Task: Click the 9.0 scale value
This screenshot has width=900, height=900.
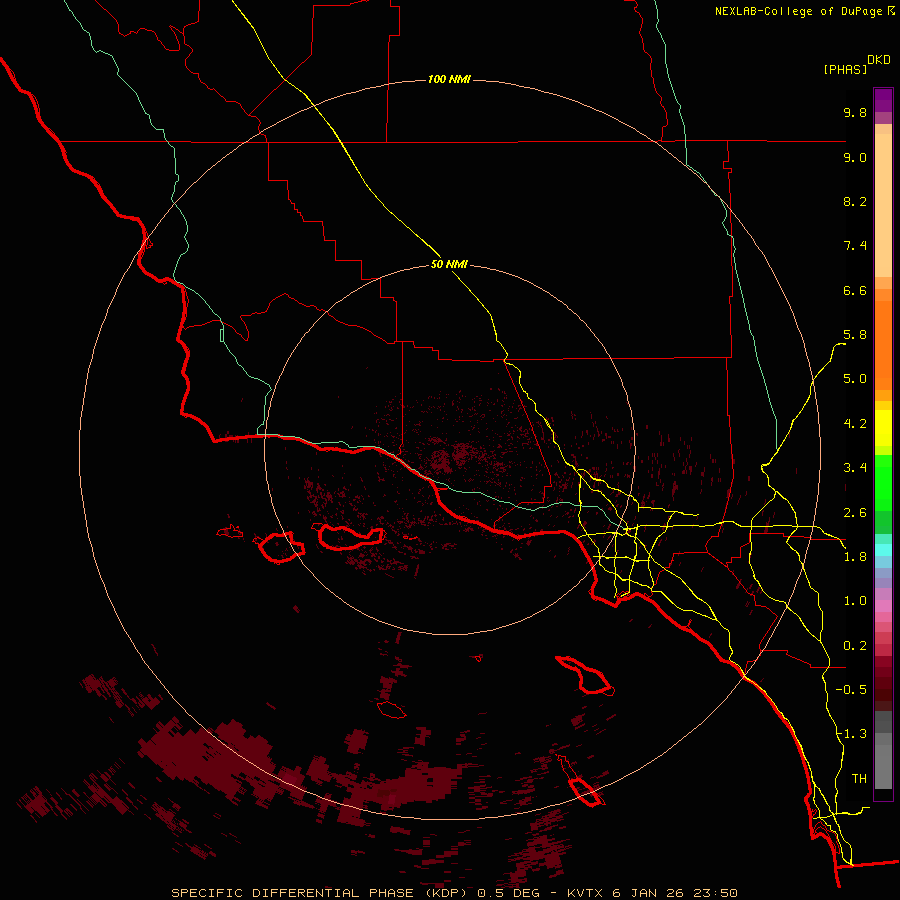Action: click(855, 157)
